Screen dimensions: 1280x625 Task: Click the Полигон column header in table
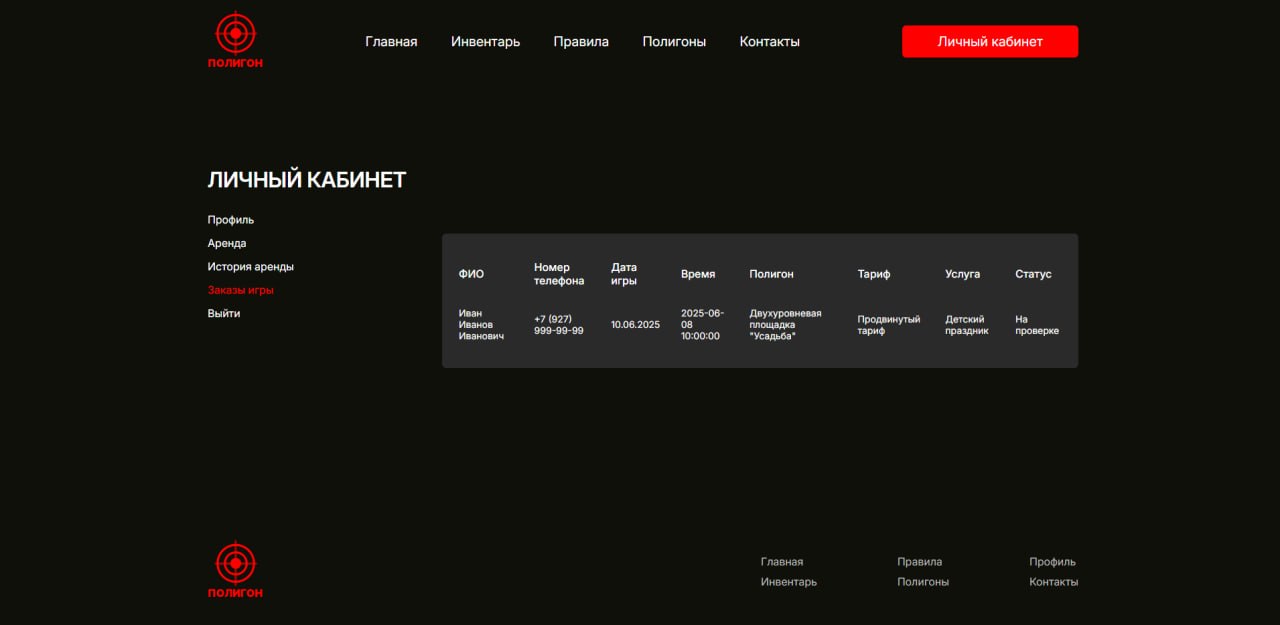tap(771, 274)
